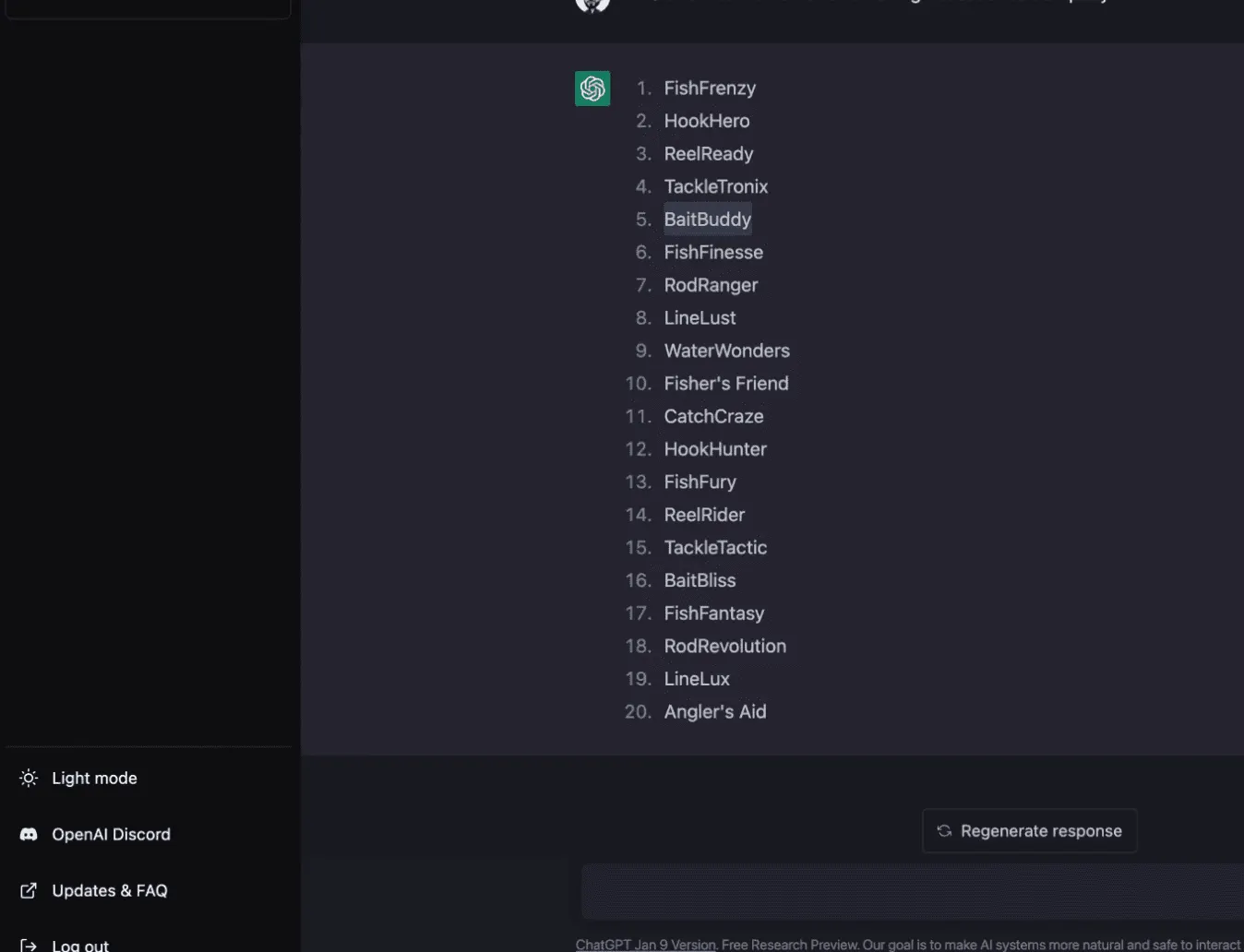Viewport: 1244px width, 952px height.
Task: Click the user avatar at top of chat
Action: (592, 5)
